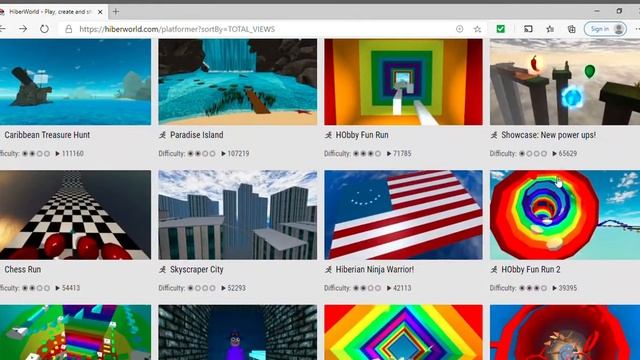Click the HObby Fun Run title link
This screenshot has height=360, width=640.
tap(362, 135)
